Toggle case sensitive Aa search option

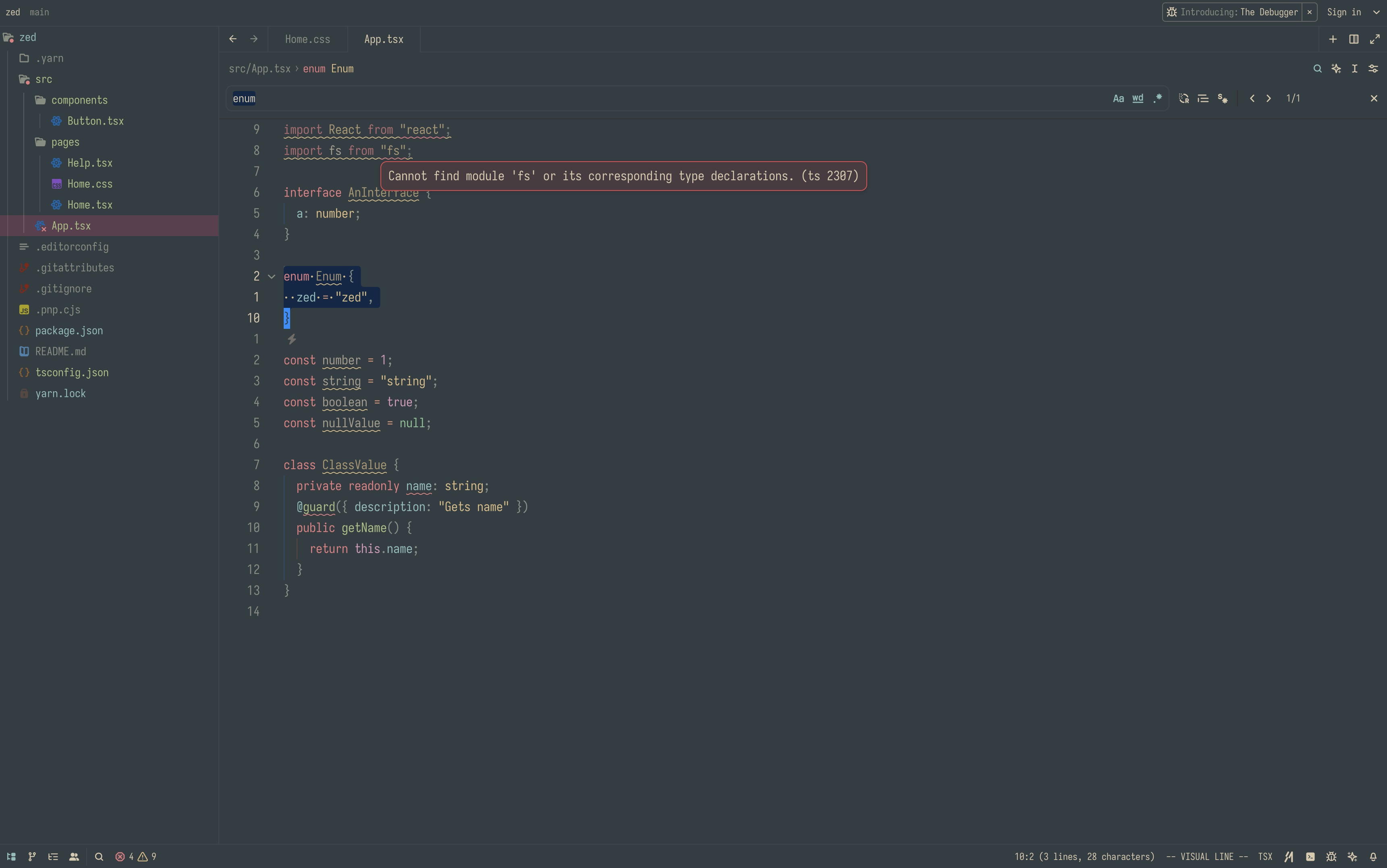1118,99
